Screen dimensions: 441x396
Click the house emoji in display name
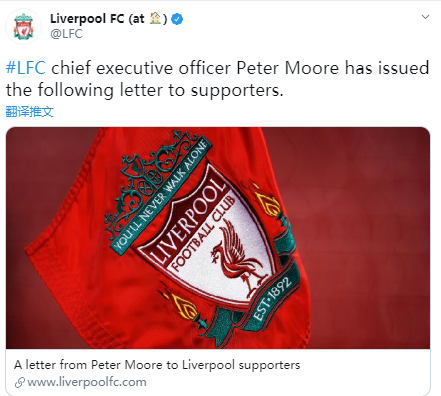click(x=155, y=18)
